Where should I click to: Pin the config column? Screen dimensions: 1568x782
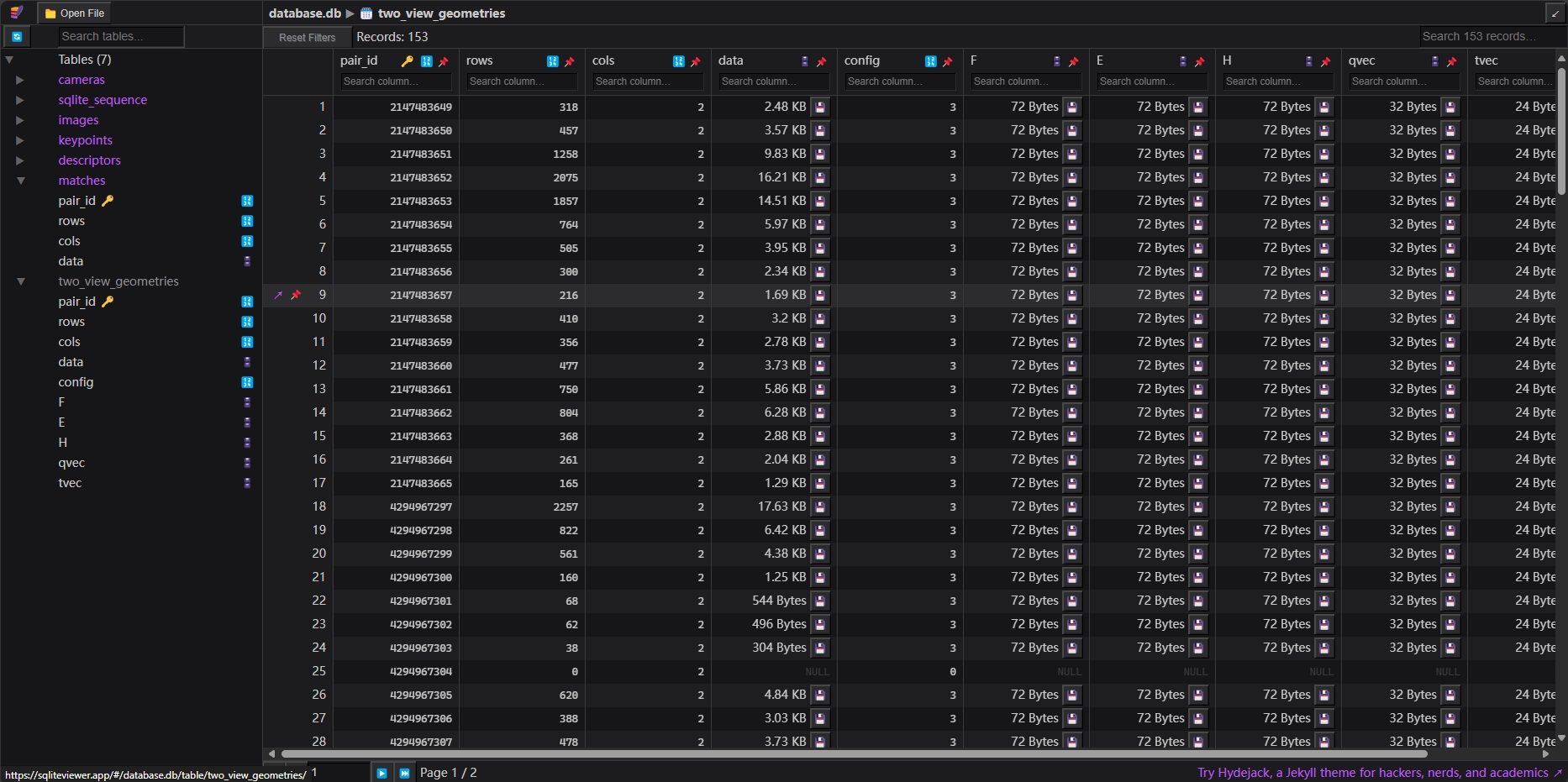(948, 61)
